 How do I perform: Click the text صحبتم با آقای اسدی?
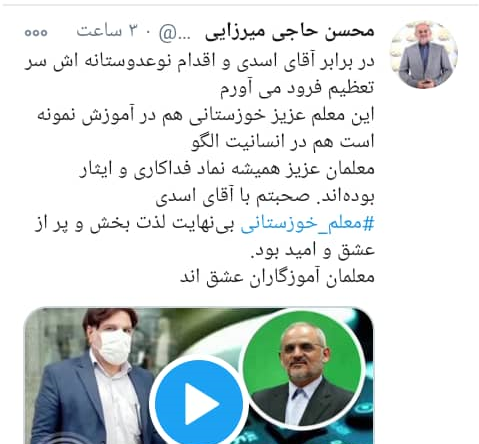tap(232, 197)
